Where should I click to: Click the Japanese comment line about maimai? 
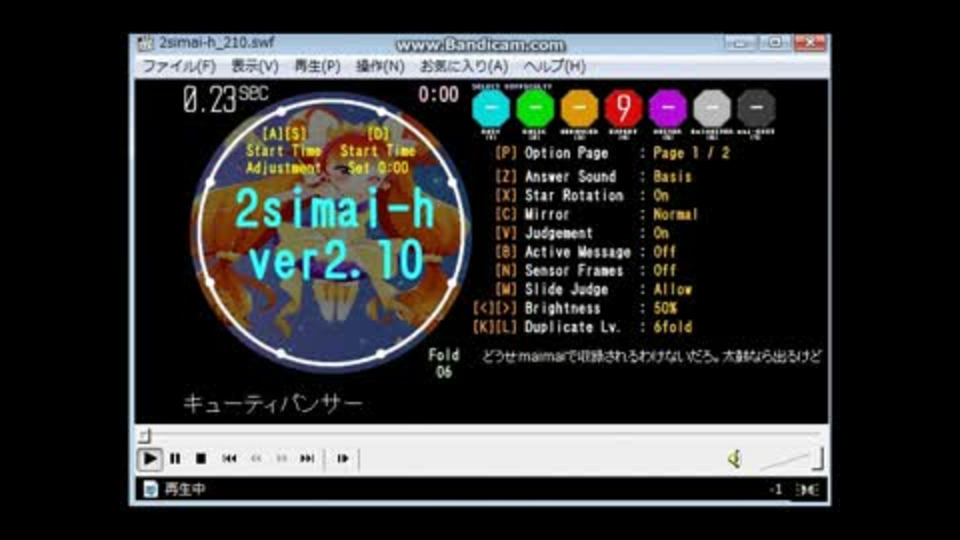click(x=651, y=356)
